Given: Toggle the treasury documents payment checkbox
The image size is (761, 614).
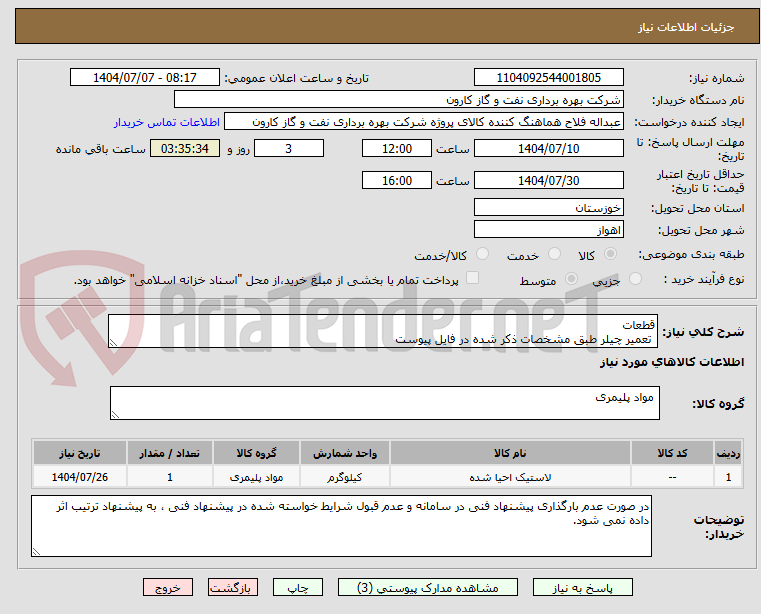Looking at the screenshot, I should 474,279.
